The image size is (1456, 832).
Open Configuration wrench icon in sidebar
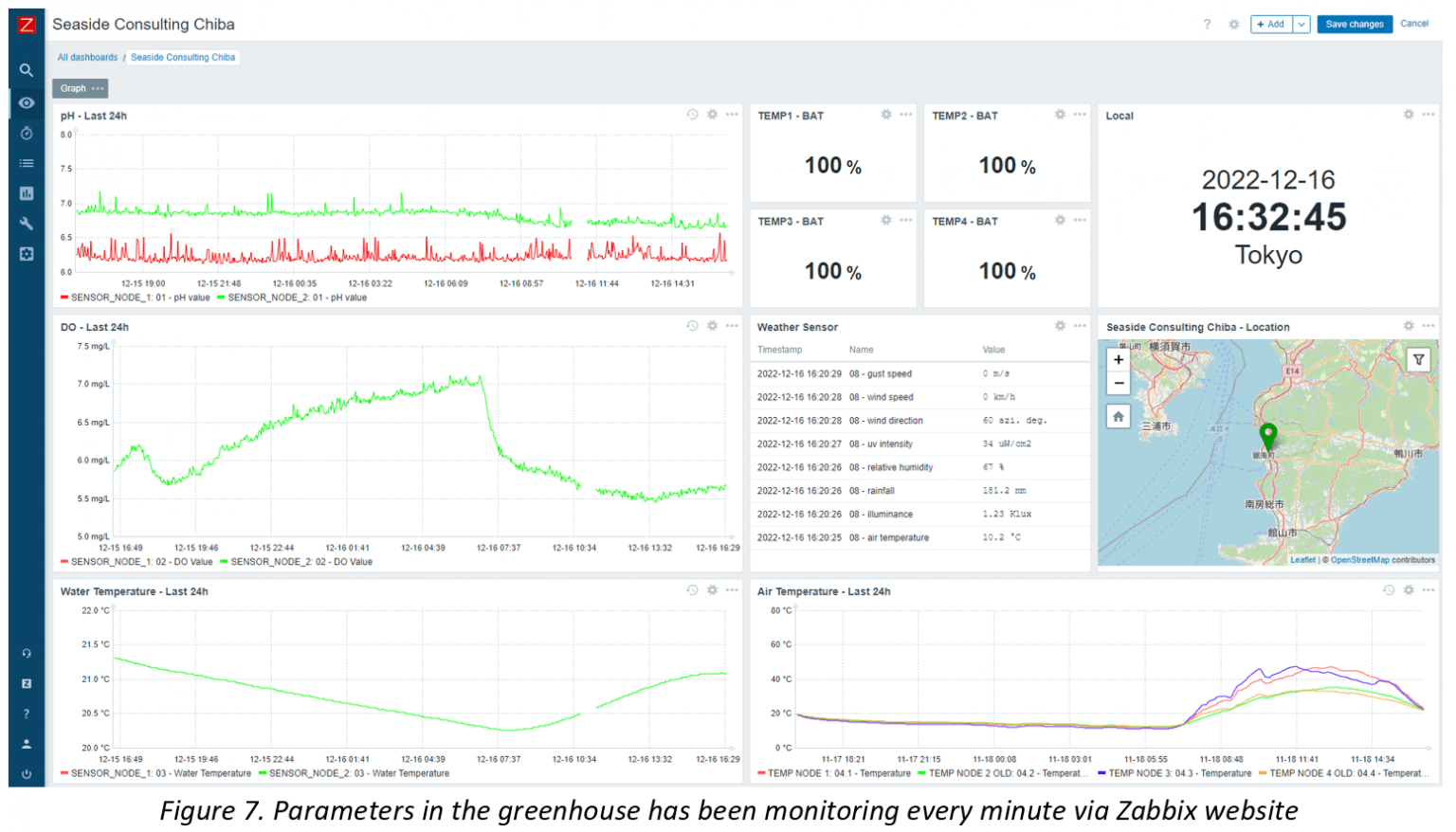click(27, 224)
